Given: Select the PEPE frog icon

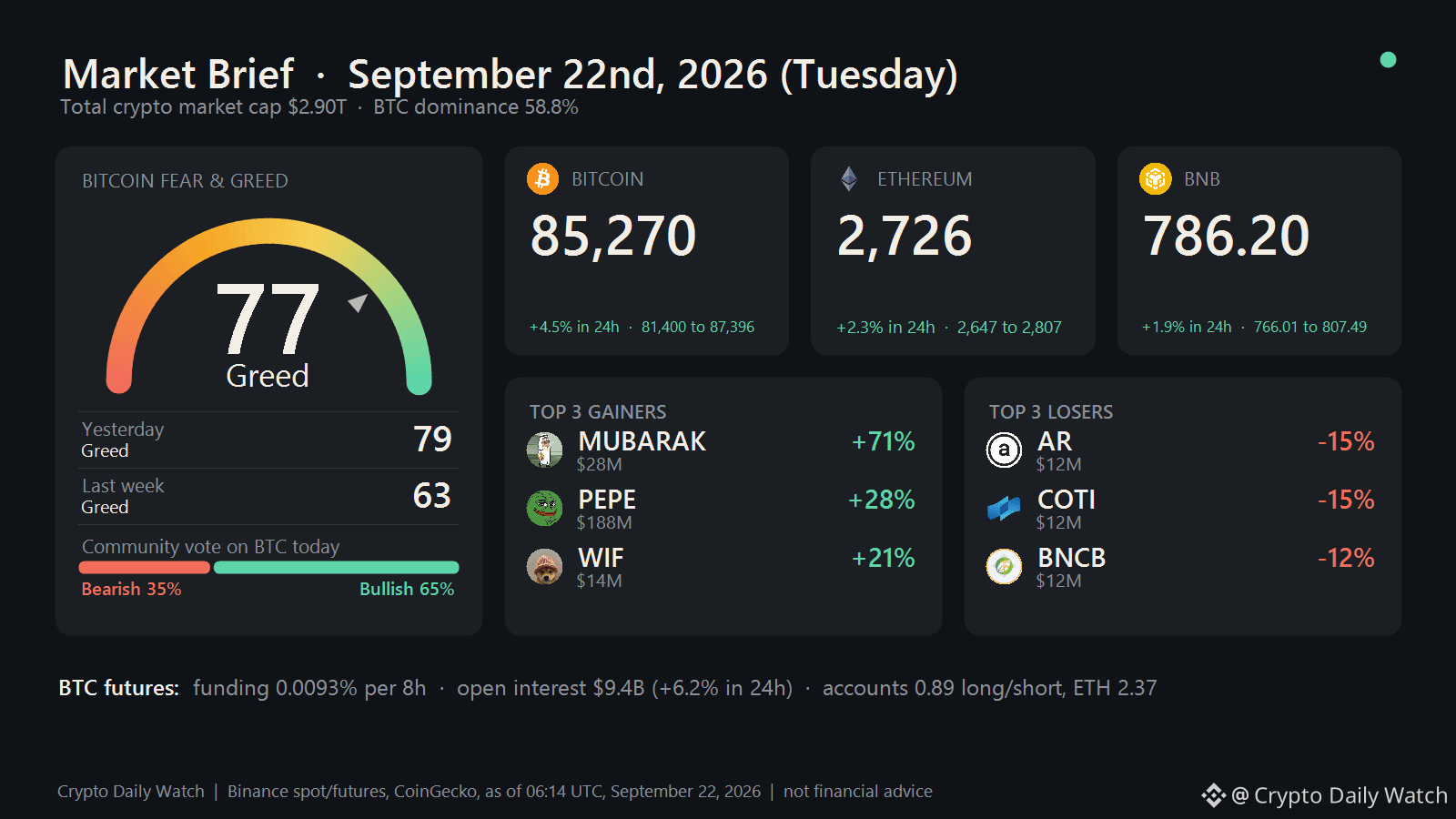Looking at the screenshot, I should [x=545, y=508].
